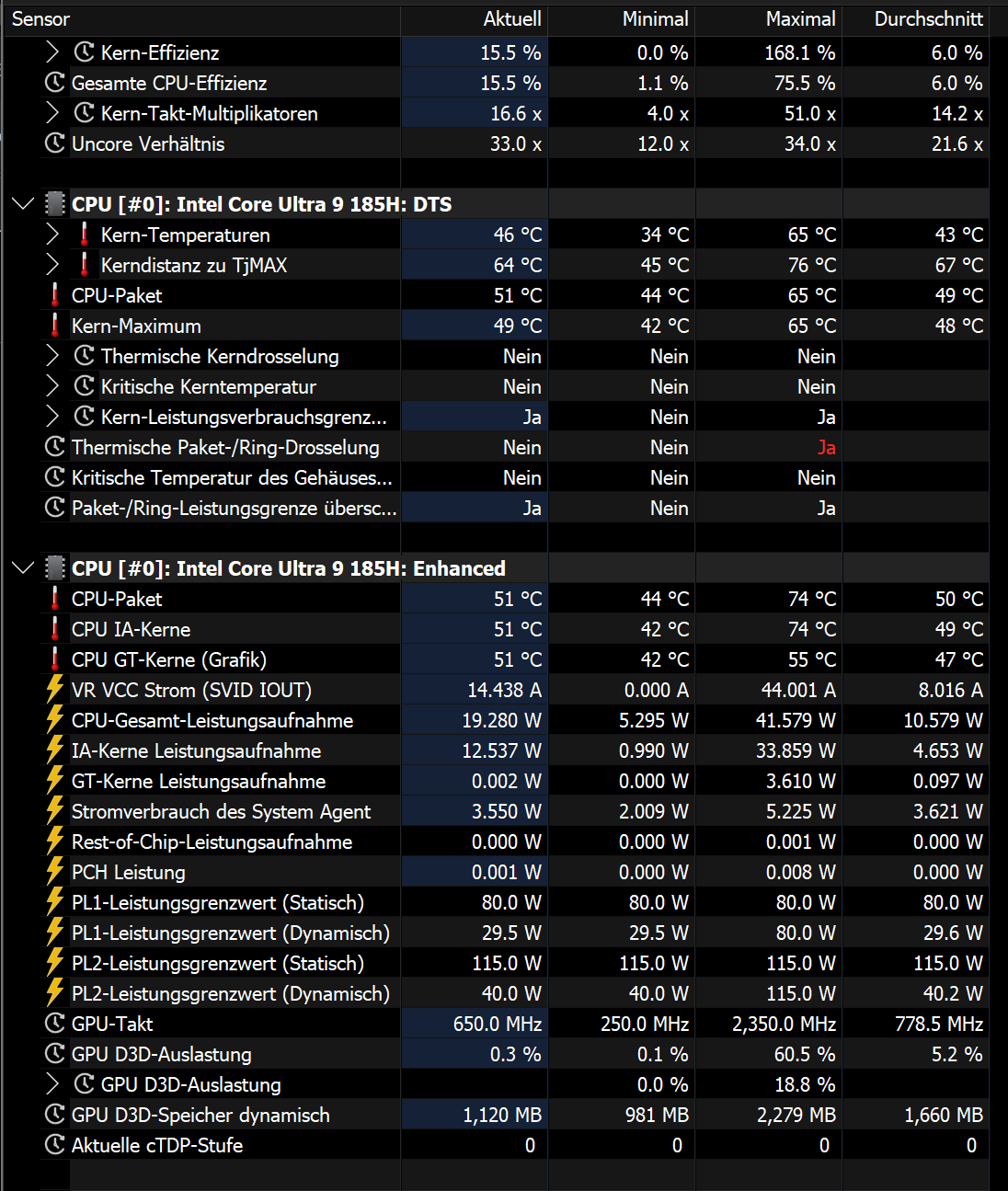Click the 1,660 MB average value
Viewport: 1008px width, 1191px height.
click(x=944, y=1115)
